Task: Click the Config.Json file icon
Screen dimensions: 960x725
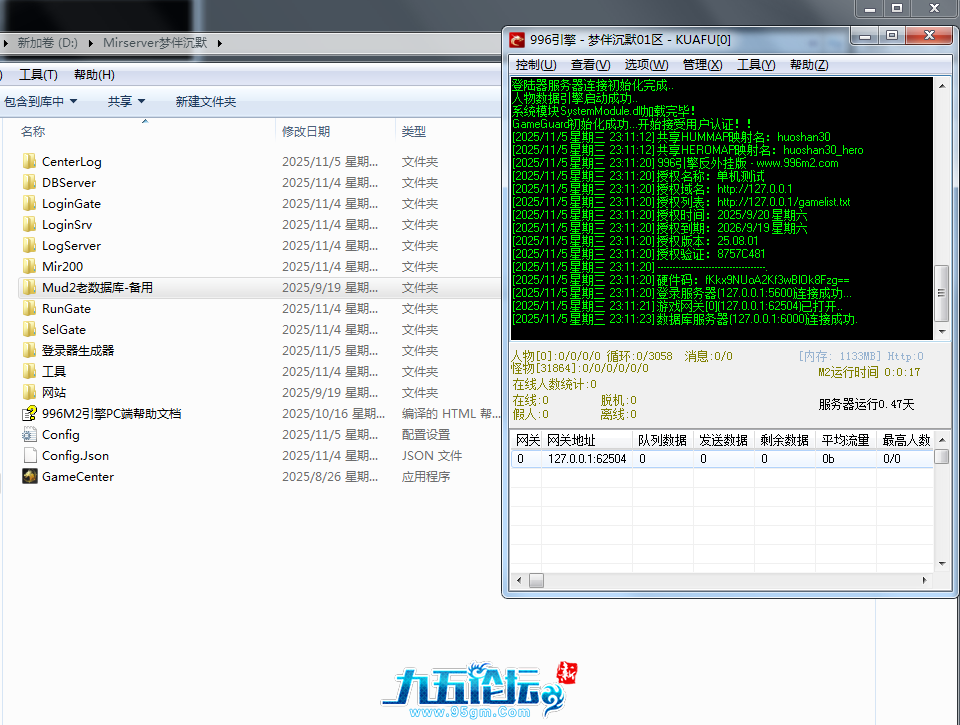Action: (x=30, y=455)
